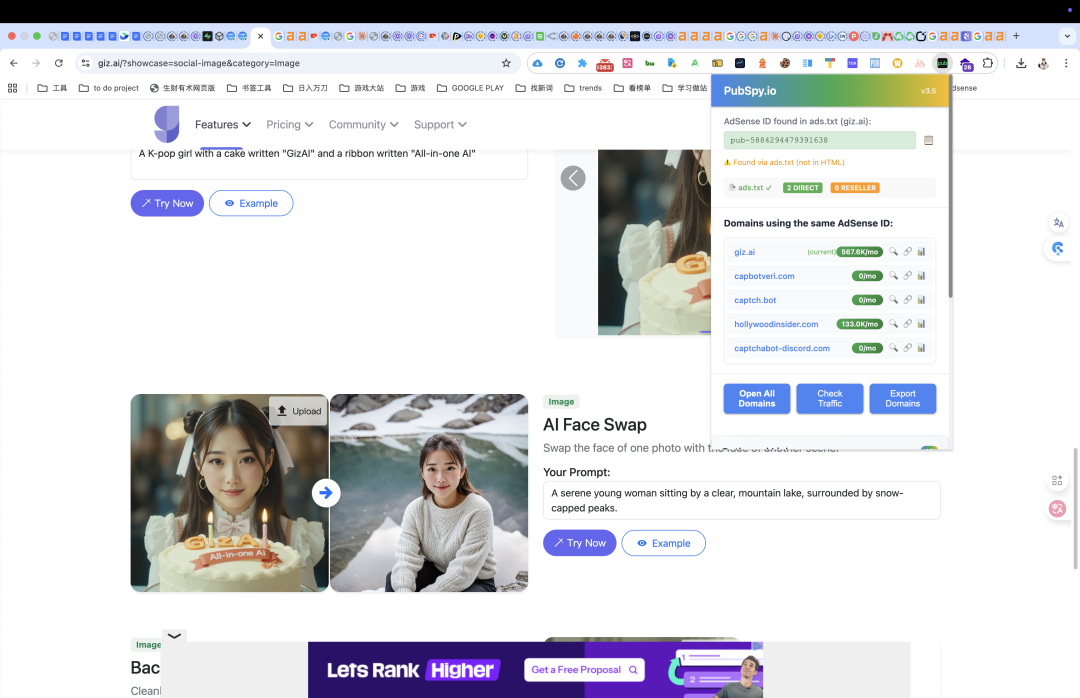
Task: Click the GizAI logo
Action: pos(167,124)
